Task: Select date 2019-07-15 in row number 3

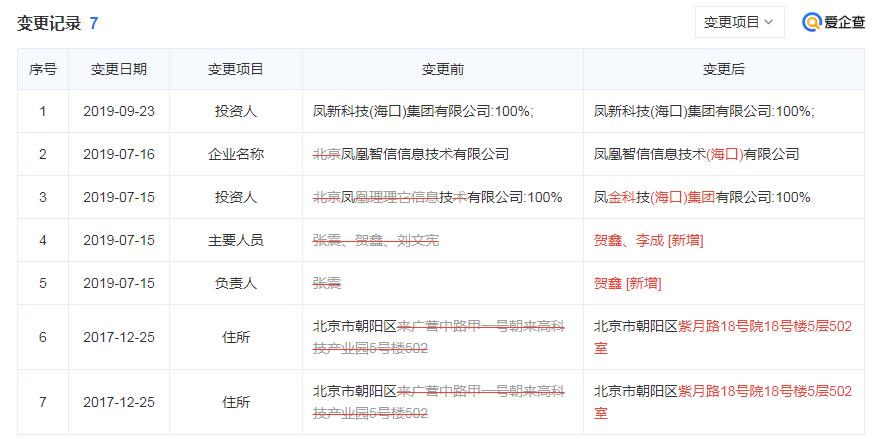Action: pos(119,197)
